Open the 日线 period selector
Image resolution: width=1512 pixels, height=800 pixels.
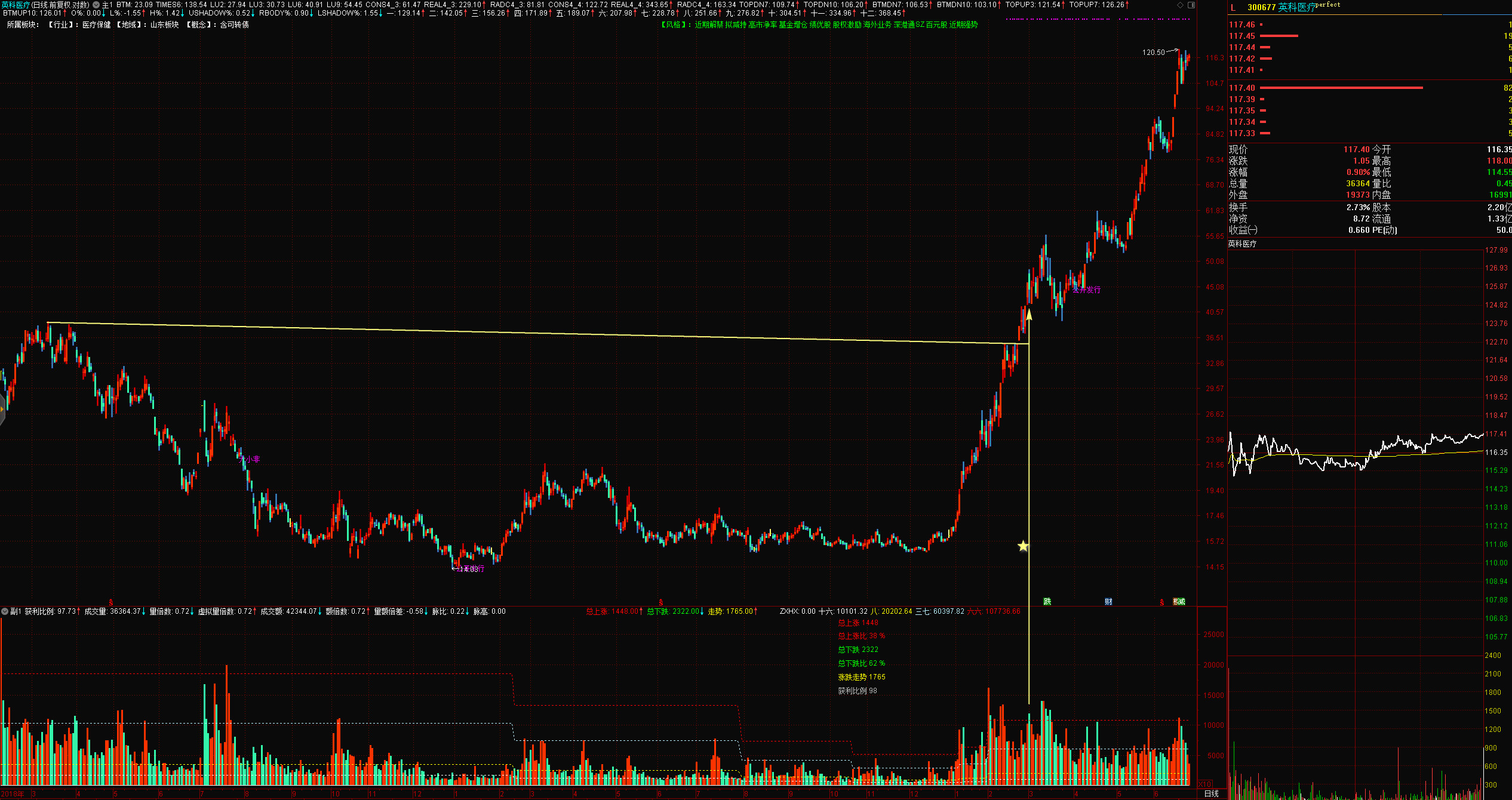tap(1211, 793)
